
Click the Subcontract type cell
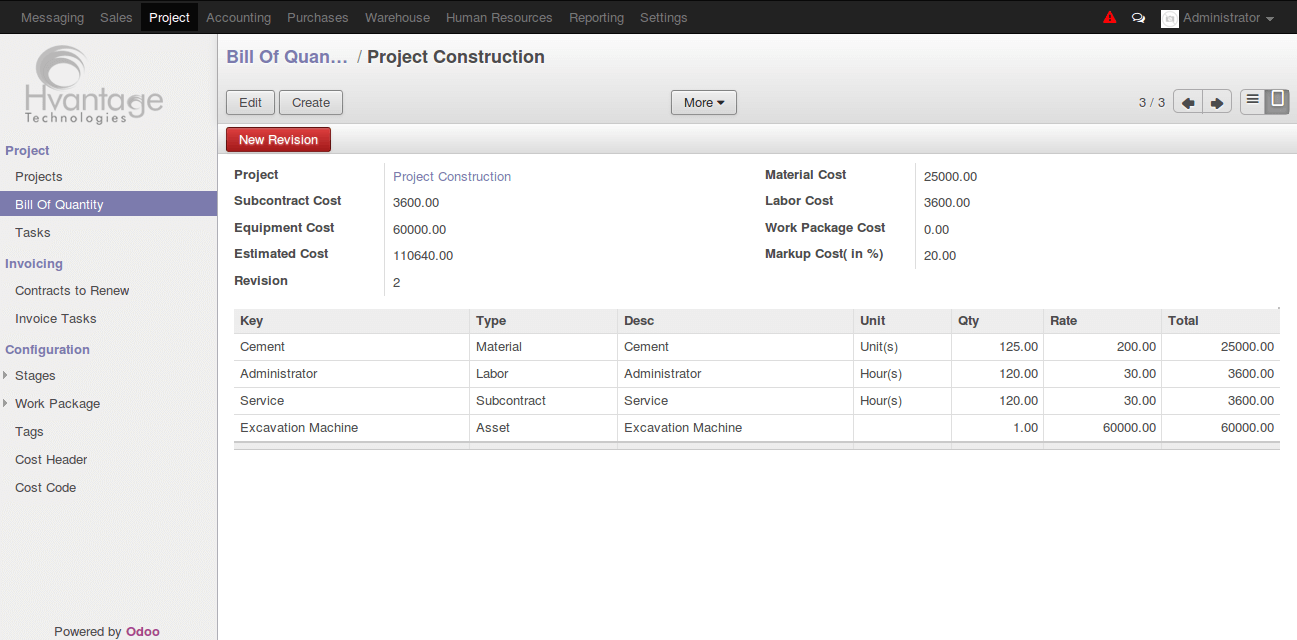pyautogui.click(x=544, y=401)
